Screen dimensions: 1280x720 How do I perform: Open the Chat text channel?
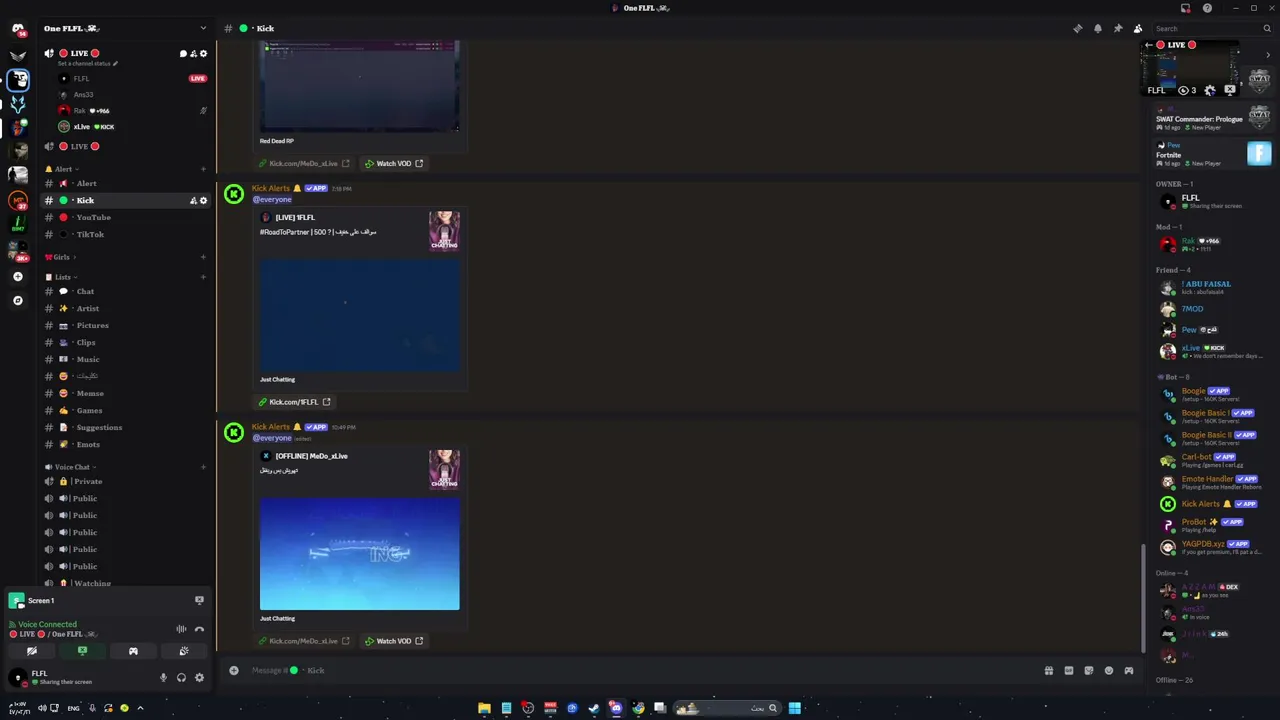125,291
